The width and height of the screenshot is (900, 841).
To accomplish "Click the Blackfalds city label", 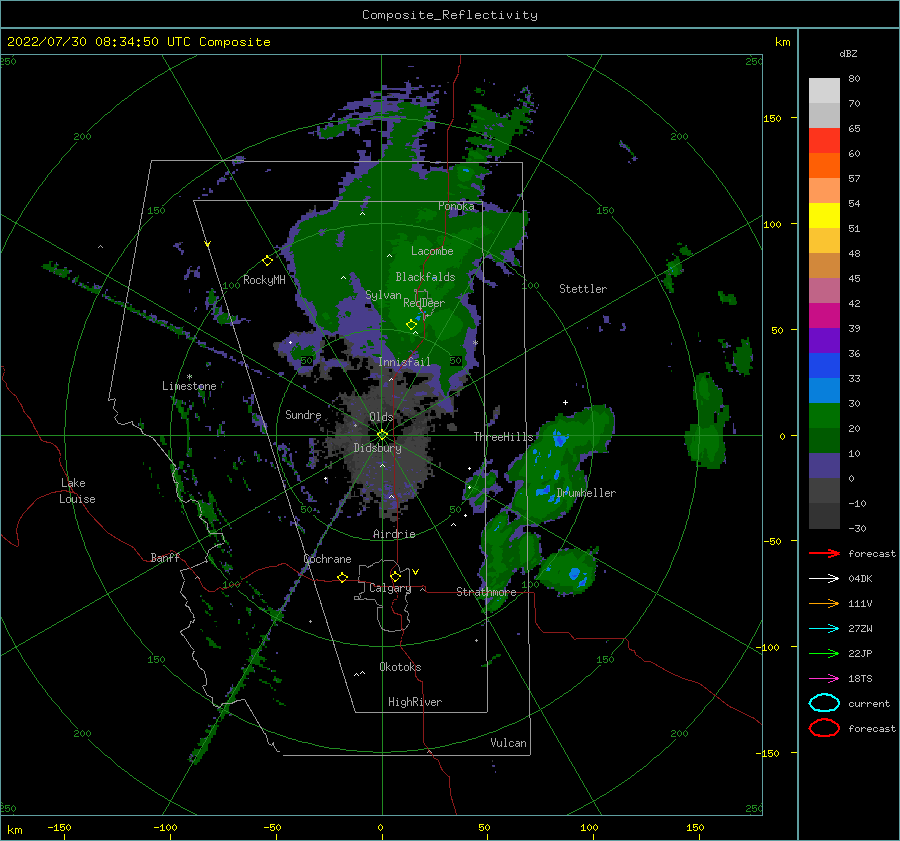I will click(x=425, y=277).
